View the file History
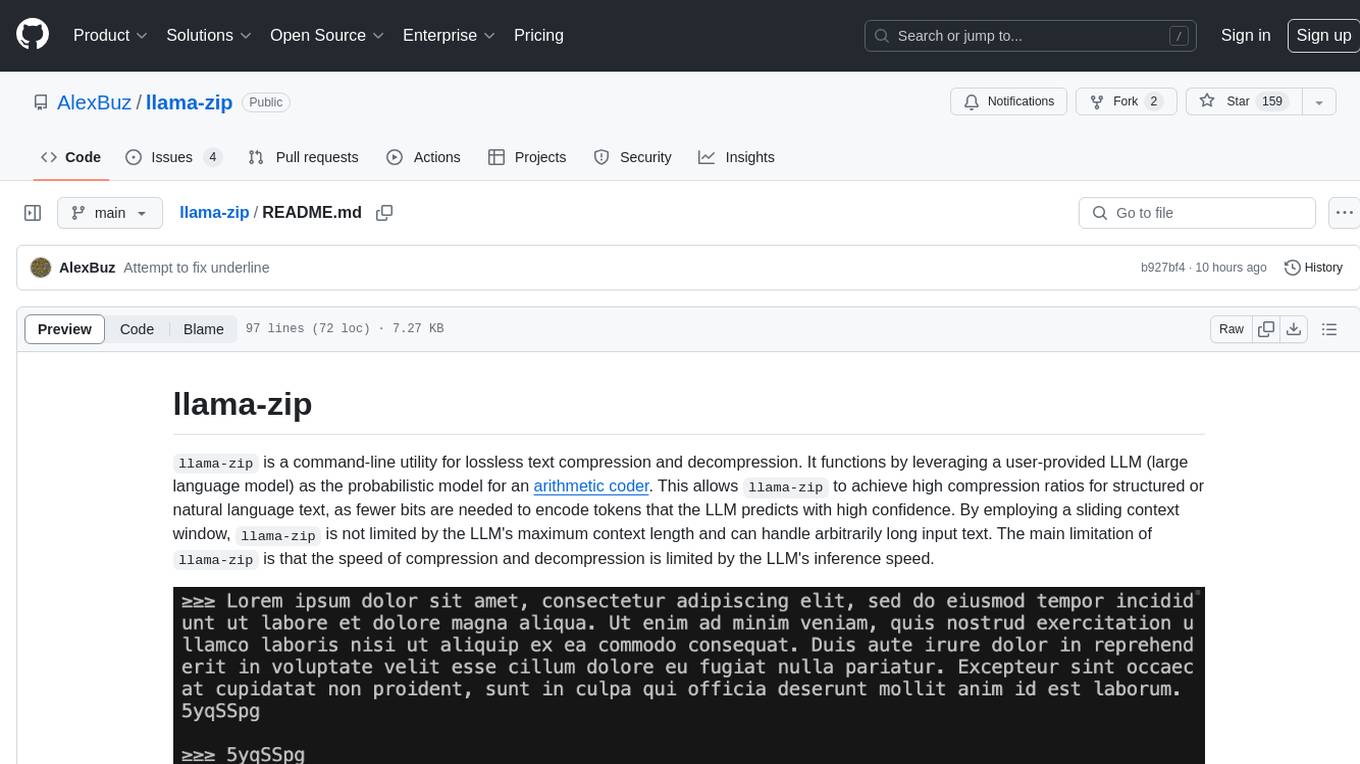 (1313, 268)
